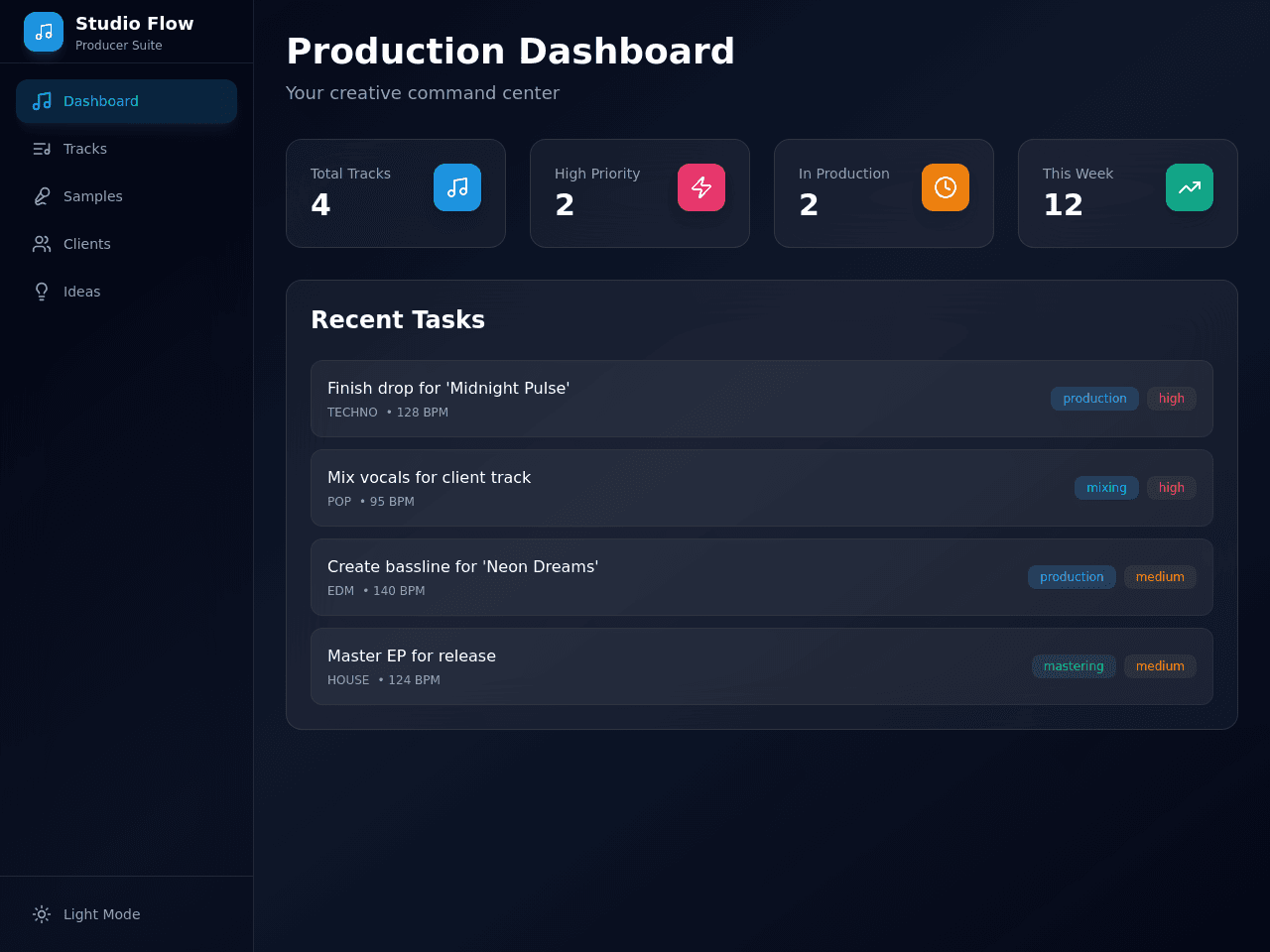Click the 'High Priority' label
1270x952 pixels.
click(x=597, y=174)
